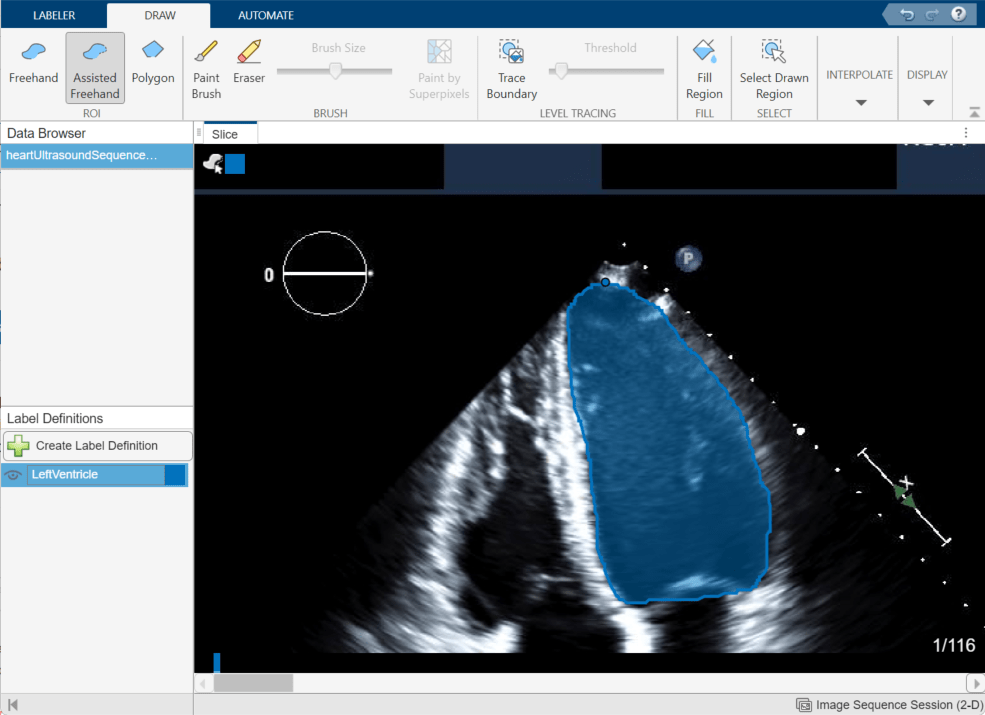Select the heartUltrasoundSequence in Data Browser
The image size is (985, 715).
[x=90, y=156]
